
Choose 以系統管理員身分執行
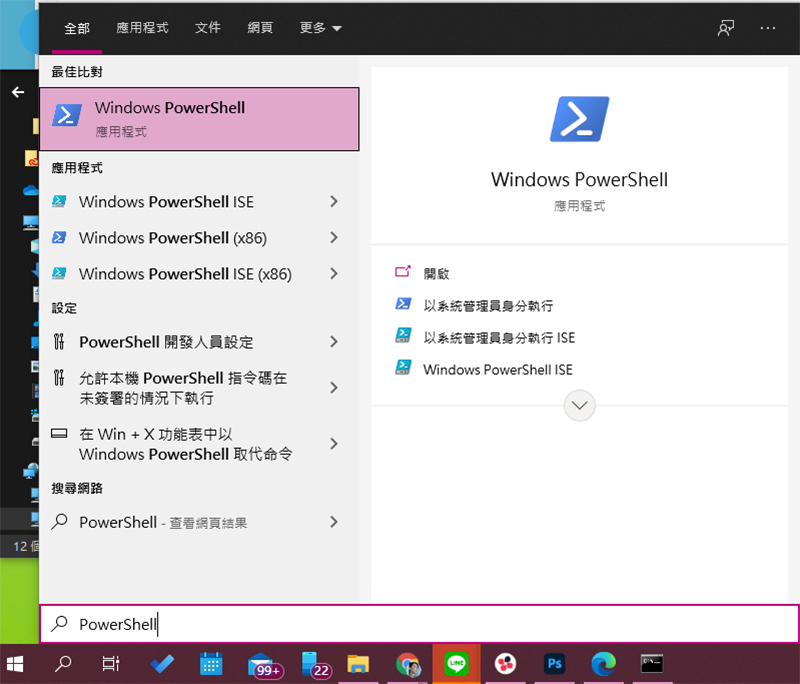pyautogui.click(x=488, y=306)
